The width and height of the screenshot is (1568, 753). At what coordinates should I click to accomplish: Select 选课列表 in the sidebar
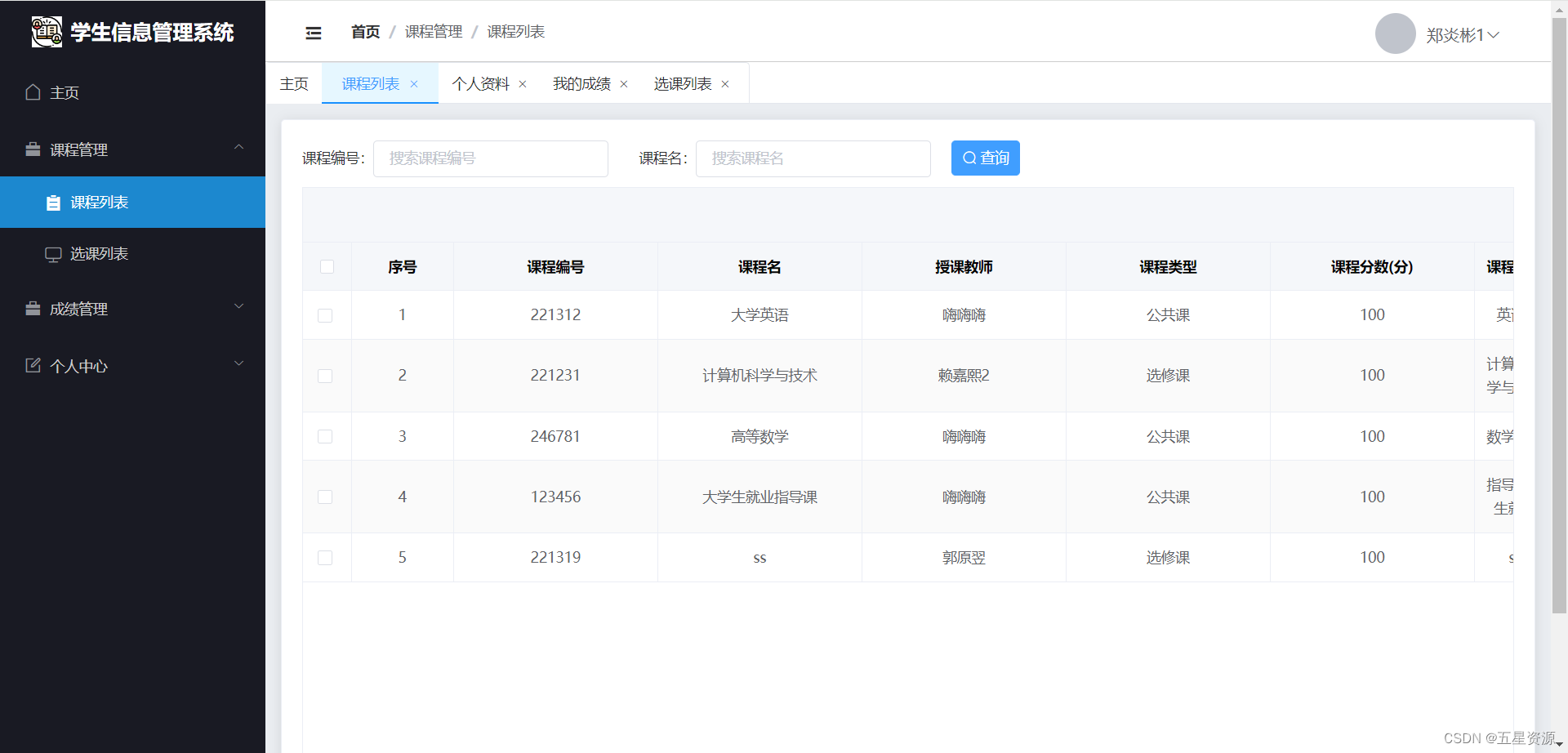pyautogui.click(x=132, y=254)
